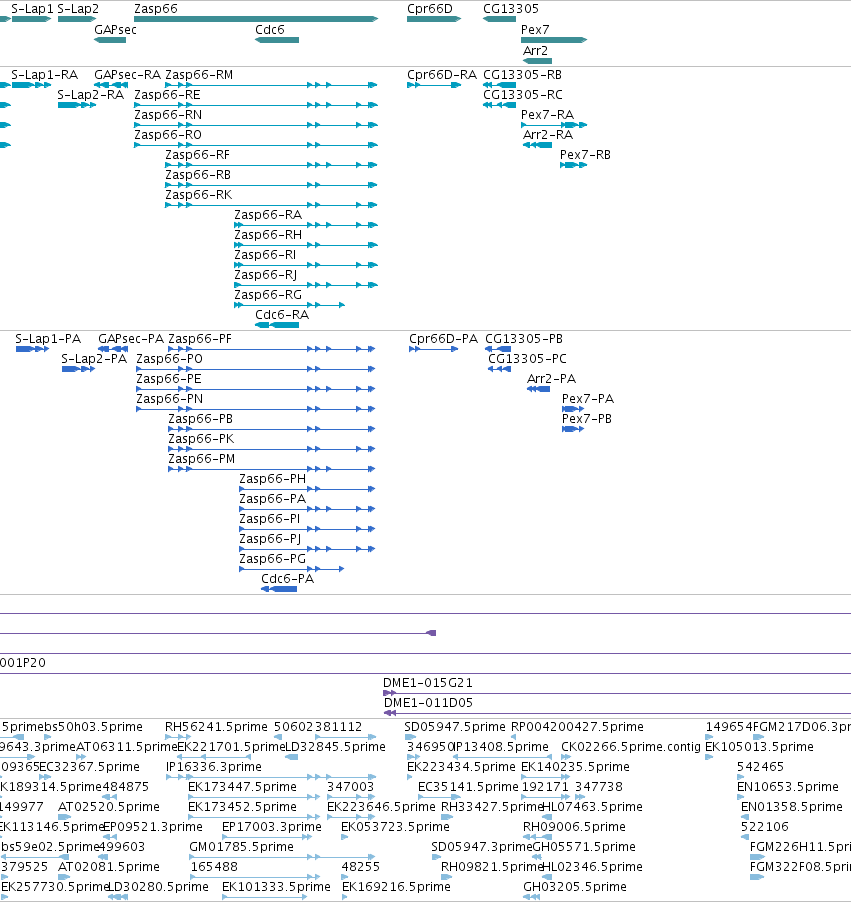
Task: Click the Zasp66-PE protein label
Action: pos(169,379)
